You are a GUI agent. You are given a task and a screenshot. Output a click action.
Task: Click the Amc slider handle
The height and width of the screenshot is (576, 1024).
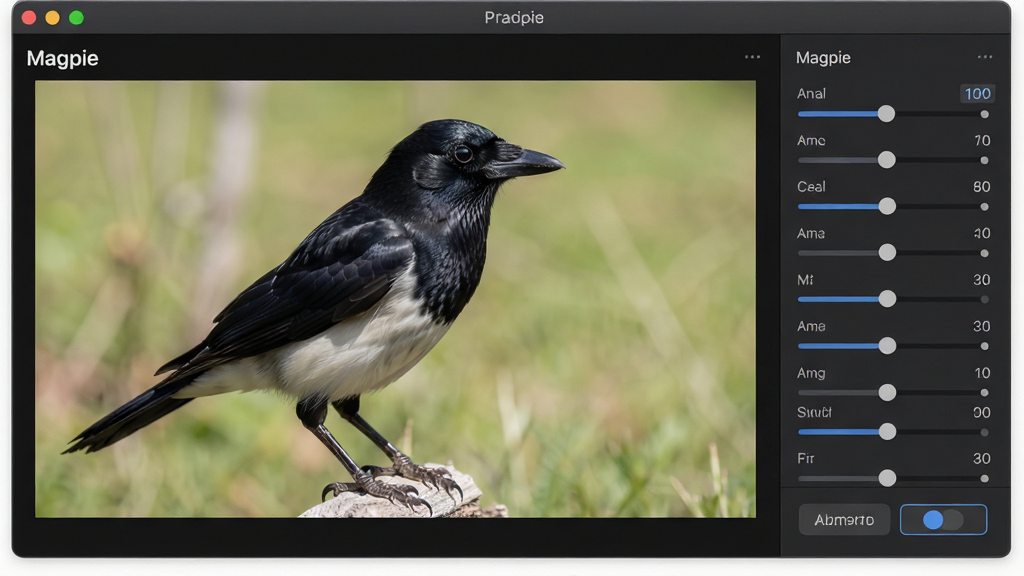click(886, 160)
